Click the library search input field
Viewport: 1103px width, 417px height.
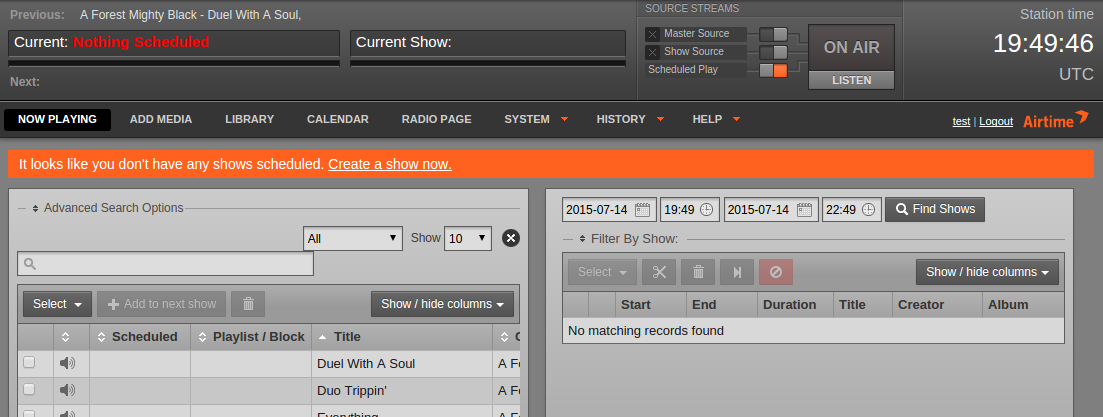tap(166, 264)
